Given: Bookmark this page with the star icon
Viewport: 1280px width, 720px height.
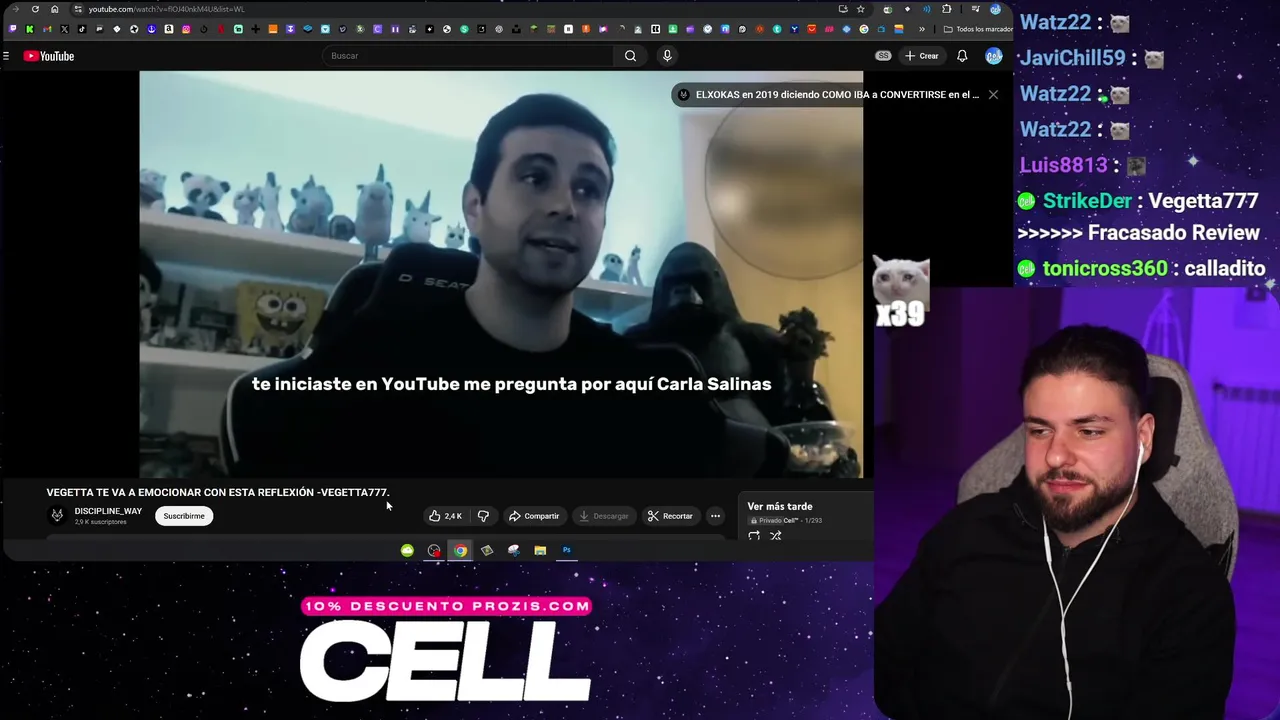Looking at the screenshot, I should [860, 9].
